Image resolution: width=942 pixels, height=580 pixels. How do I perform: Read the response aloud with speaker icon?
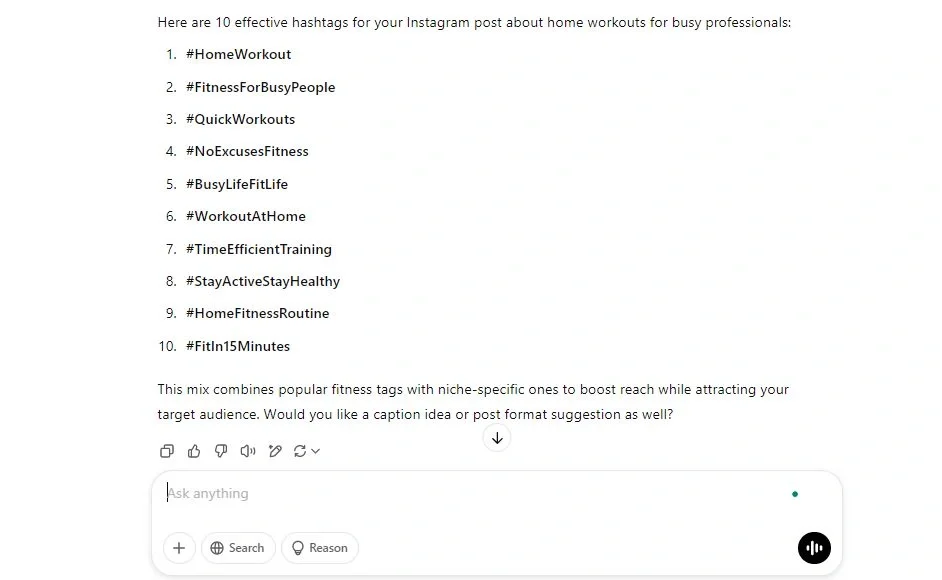point(248,451)
